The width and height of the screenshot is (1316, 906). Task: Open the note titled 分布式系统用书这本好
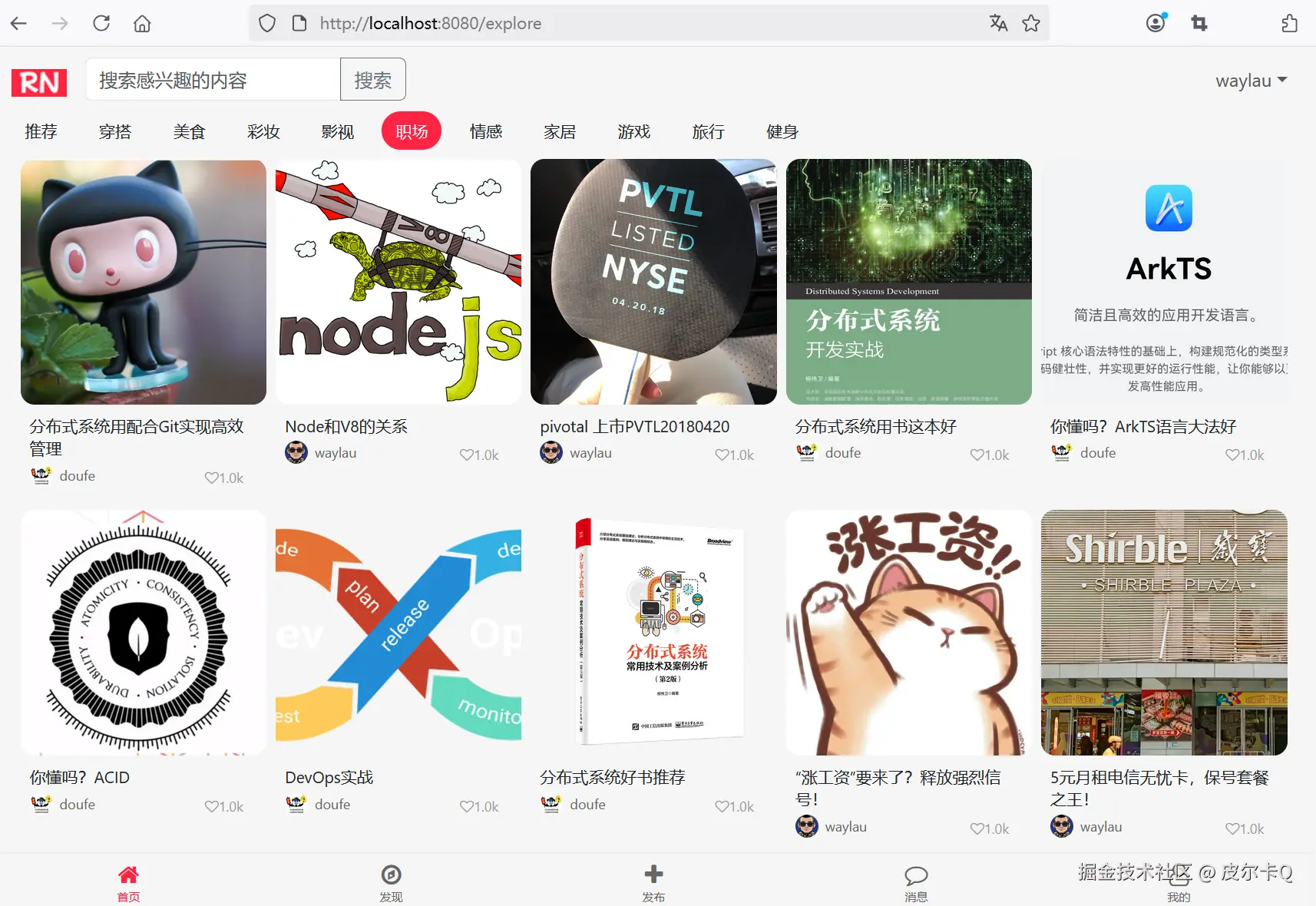click(908, 282)
